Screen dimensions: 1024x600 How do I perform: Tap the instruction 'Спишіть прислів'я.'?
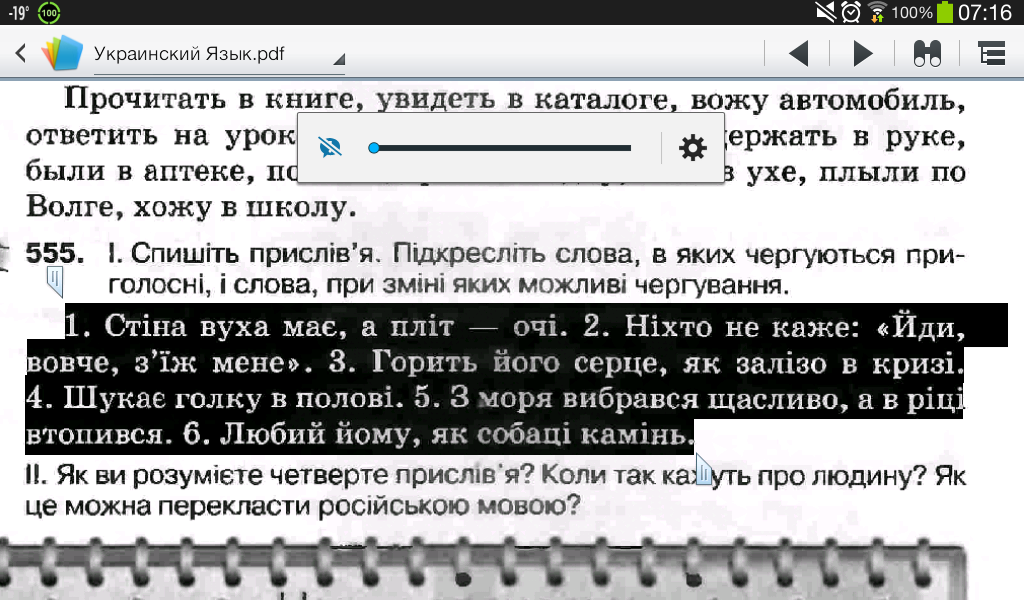point(254,253)
